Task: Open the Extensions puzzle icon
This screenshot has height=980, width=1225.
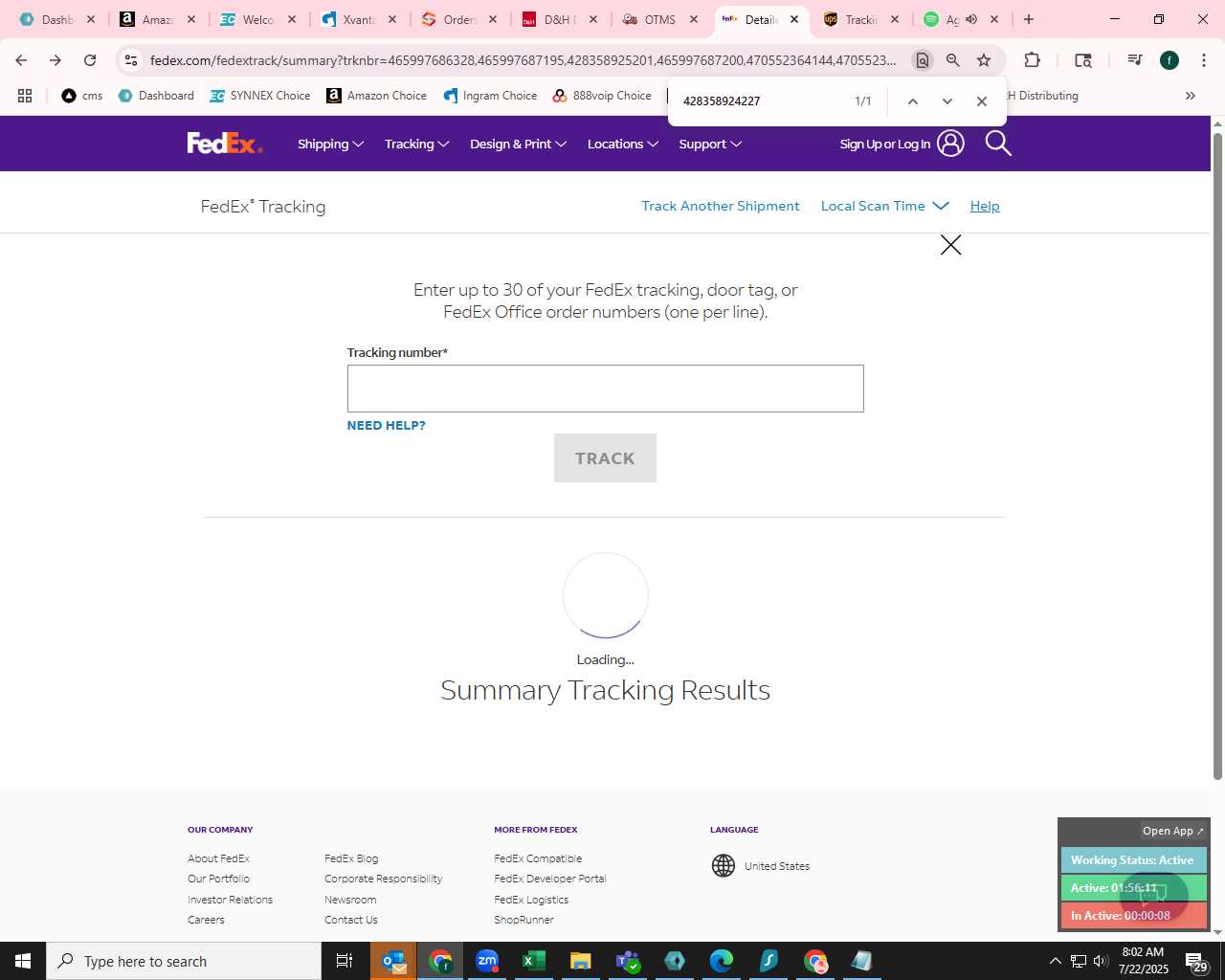Action: tap(1032, 60)
